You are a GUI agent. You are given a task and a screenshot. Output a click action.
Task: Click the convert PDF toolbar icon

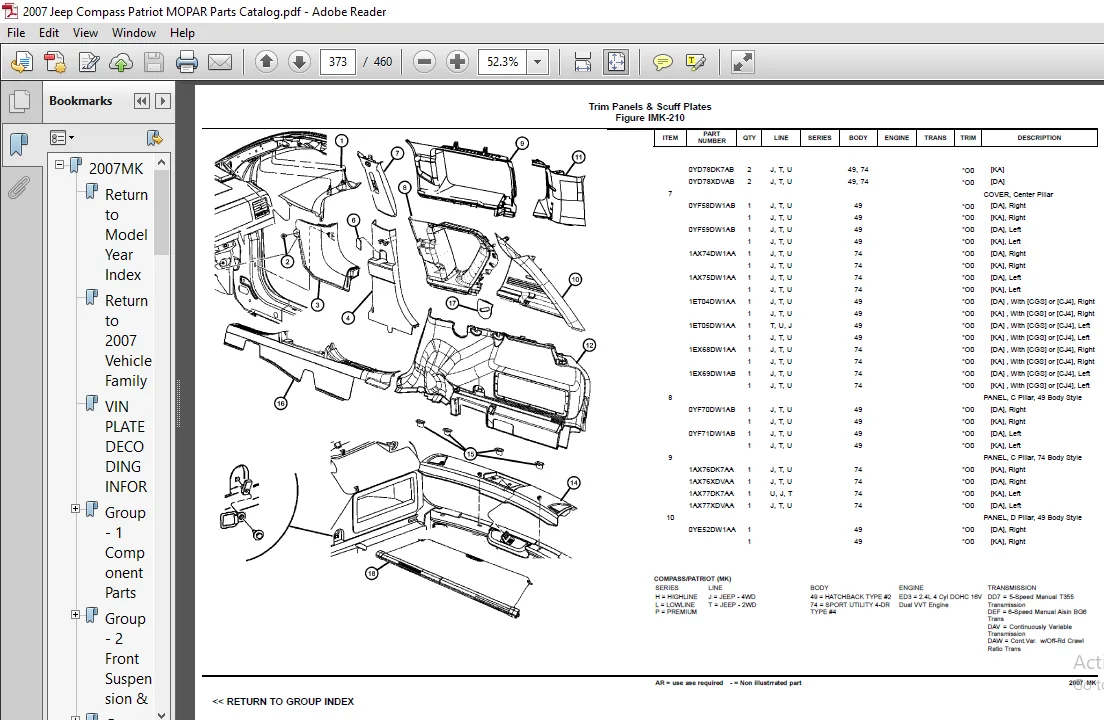(x=56, y=63)
